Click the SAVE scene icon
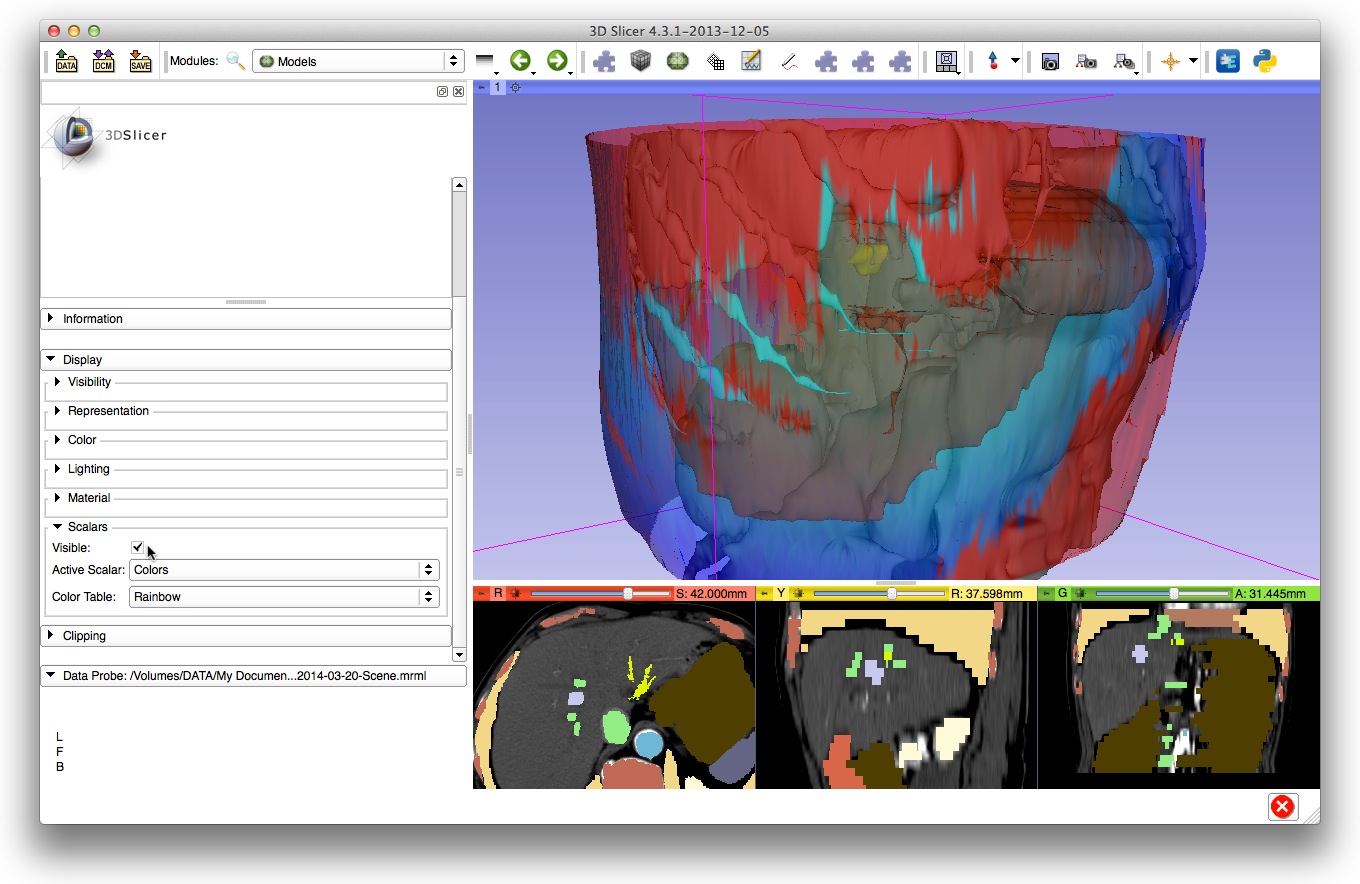The width and height of the screenshot is (1360, 884). coord(140,62)
